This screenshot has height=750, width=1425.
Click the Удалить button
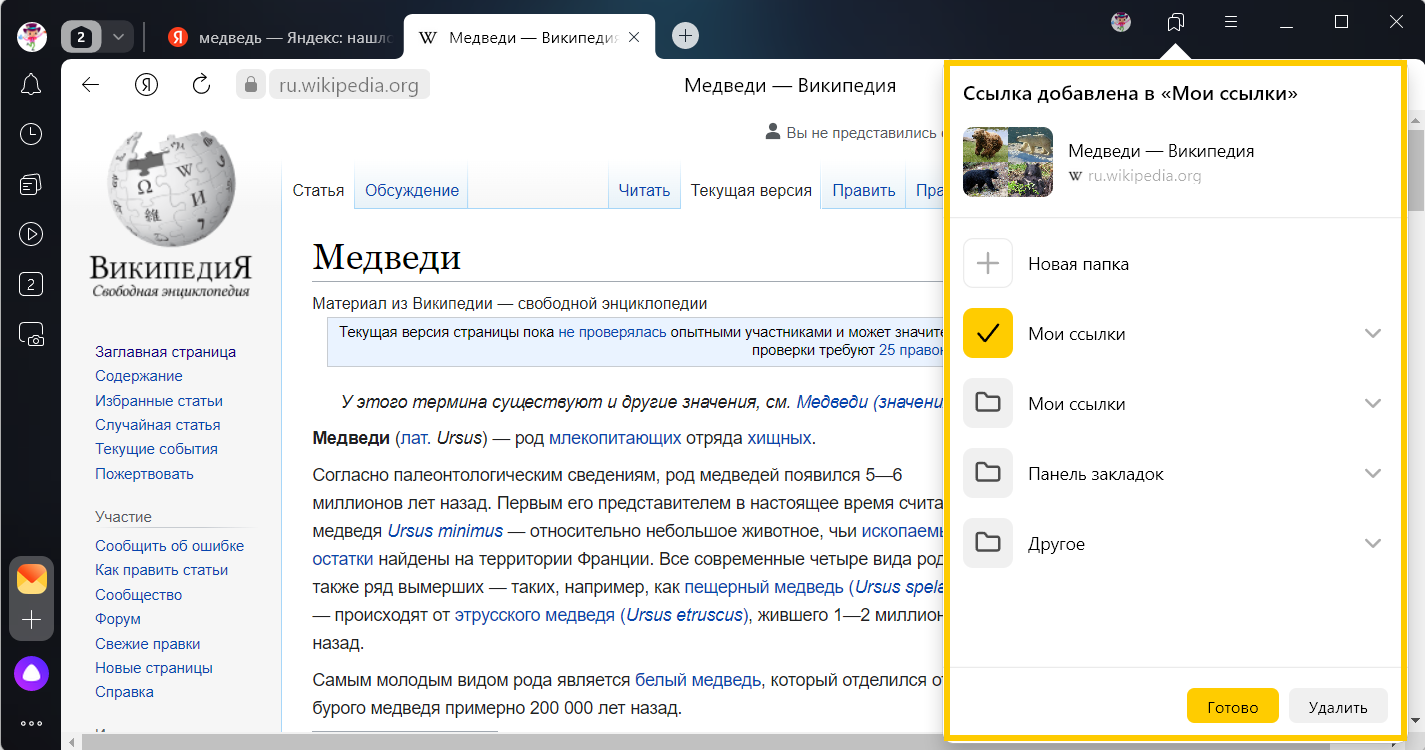(x=1338, y=706)
